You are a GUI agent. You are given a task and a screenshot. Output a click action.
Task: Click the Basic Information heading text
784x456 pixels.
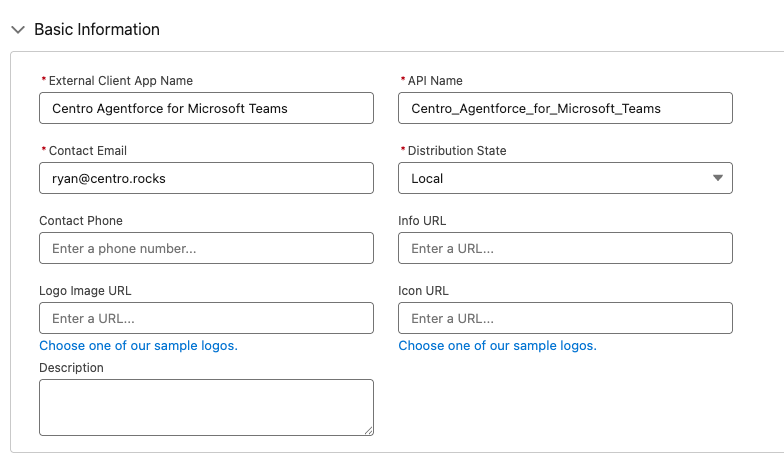coord(97,30)
